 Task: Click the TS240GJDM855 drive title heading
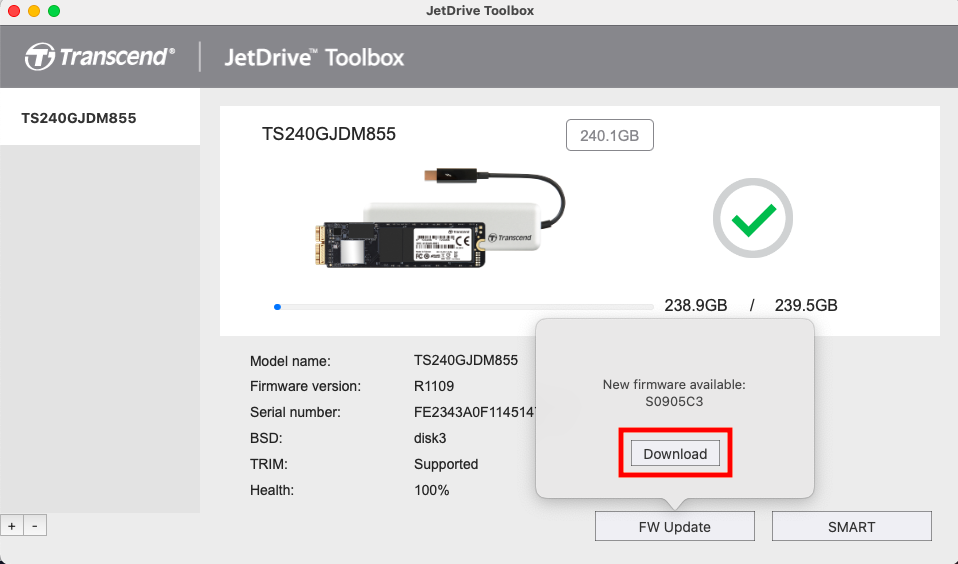329,134
